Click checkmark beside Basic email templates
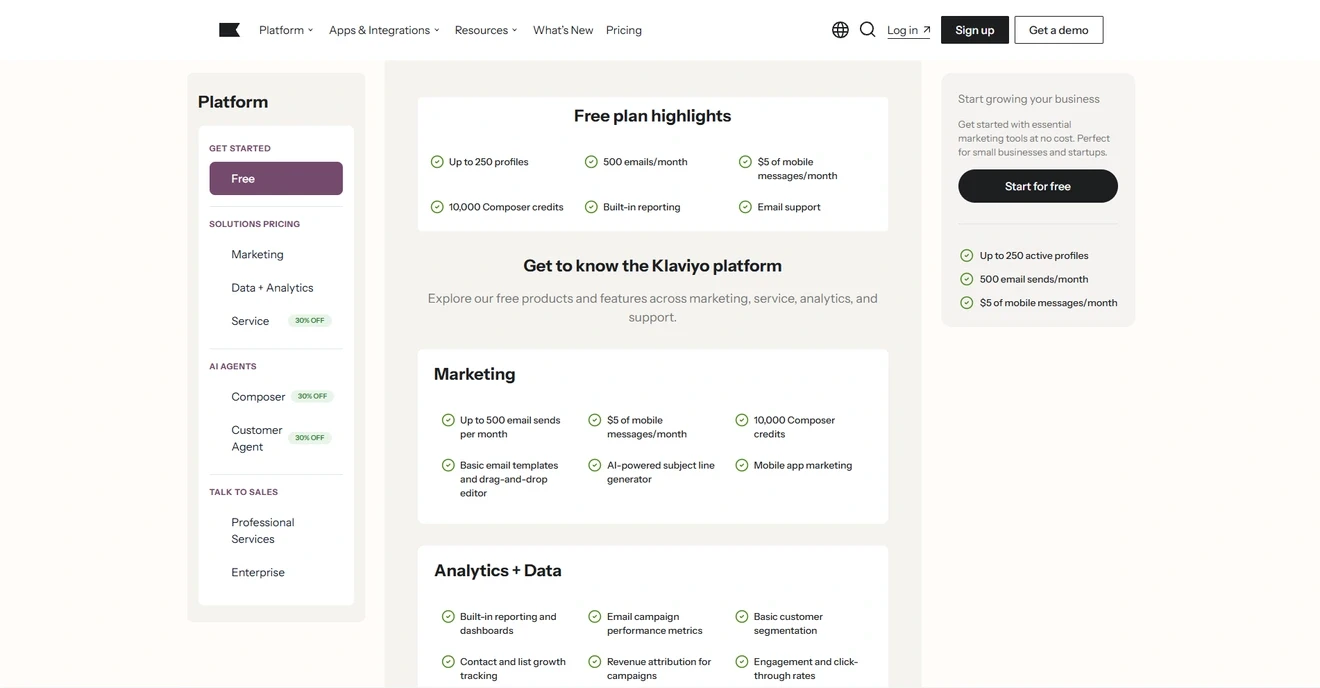This screenshot has width=1320, height=688. tap(448, 465)
